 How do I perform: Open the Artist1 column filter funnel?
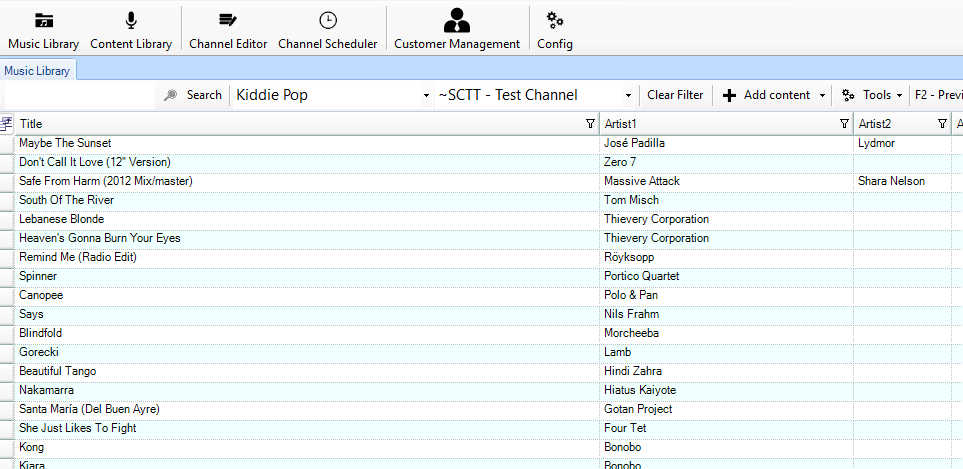[844, 124]
